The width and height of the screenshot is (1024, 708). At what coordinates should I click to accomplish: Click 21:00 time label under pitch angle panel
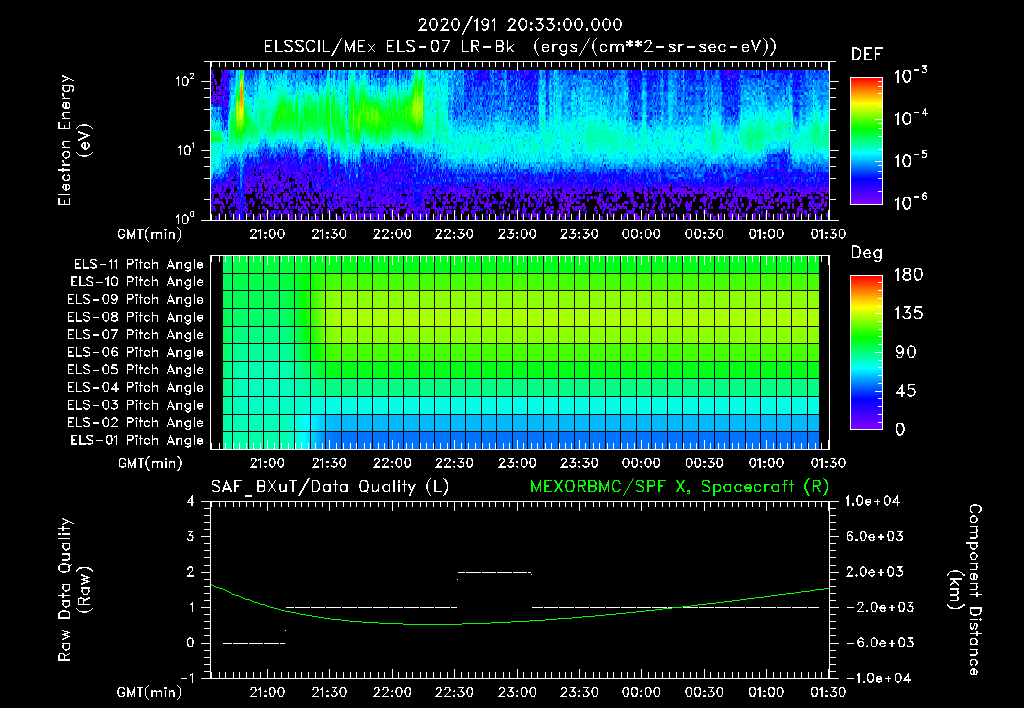tap(267, 464)
